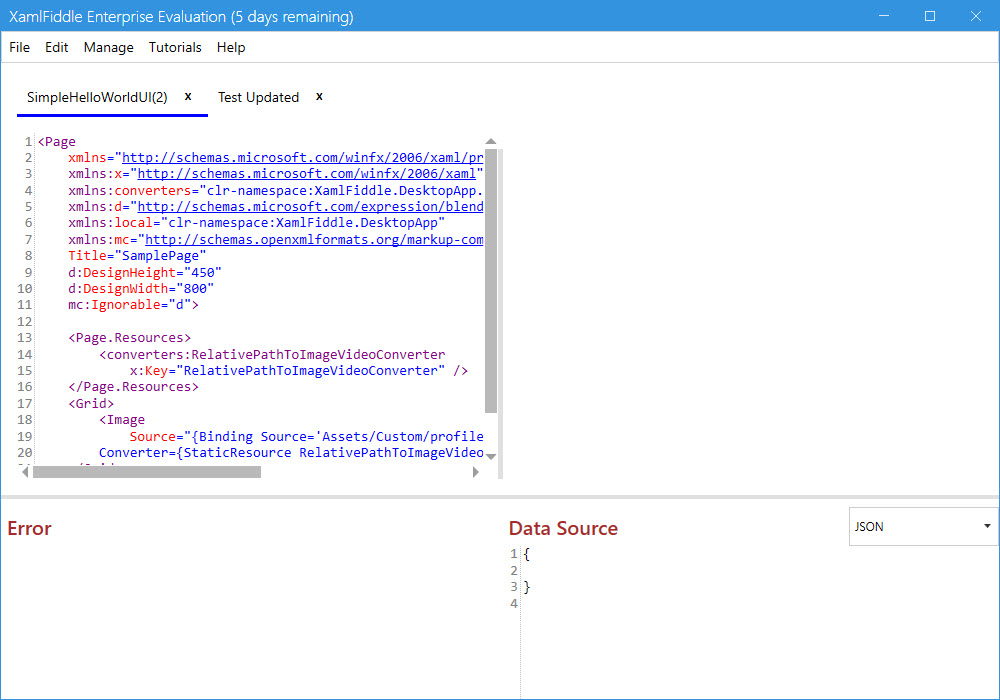1000x700 pixels.
Task: Click the scroll up arrow in code editor
Action: pyautogui.click(x=490, y=142)
